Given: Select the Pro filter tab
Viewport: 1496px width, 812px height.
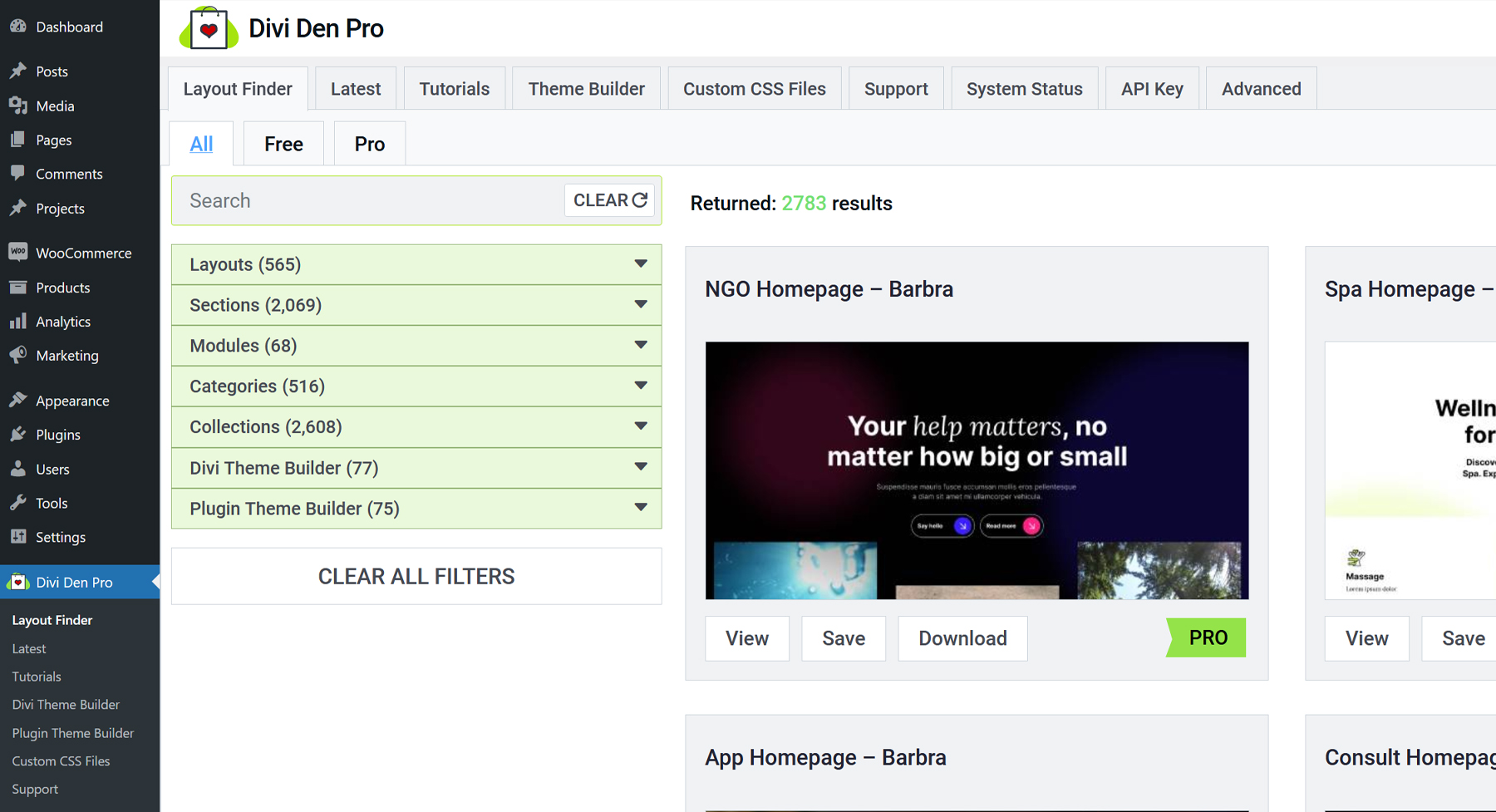Looking at the screenshot, I should 370,144.
